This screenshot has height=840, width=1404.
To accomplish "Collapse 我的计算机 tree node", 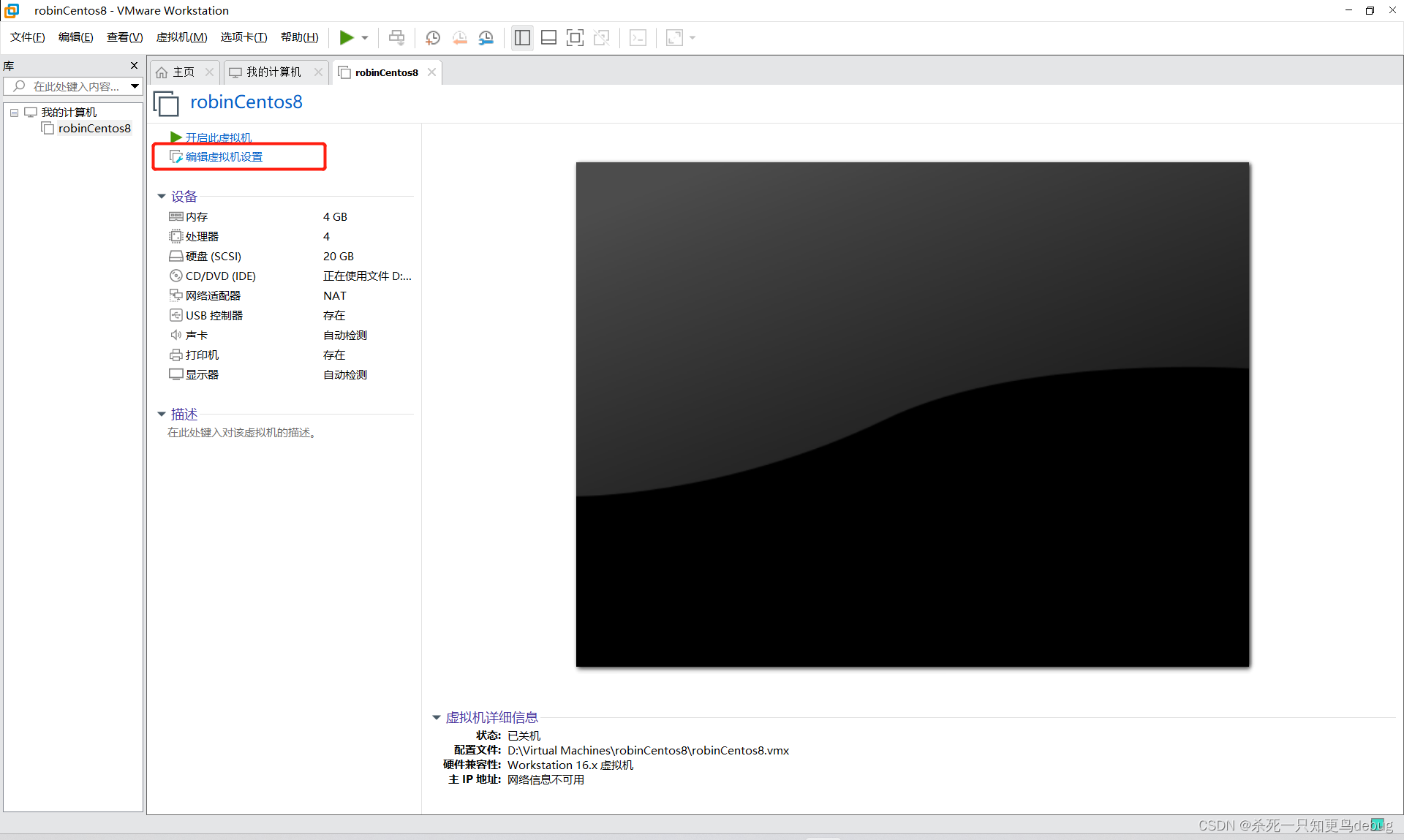I will (x=14, y=113).
